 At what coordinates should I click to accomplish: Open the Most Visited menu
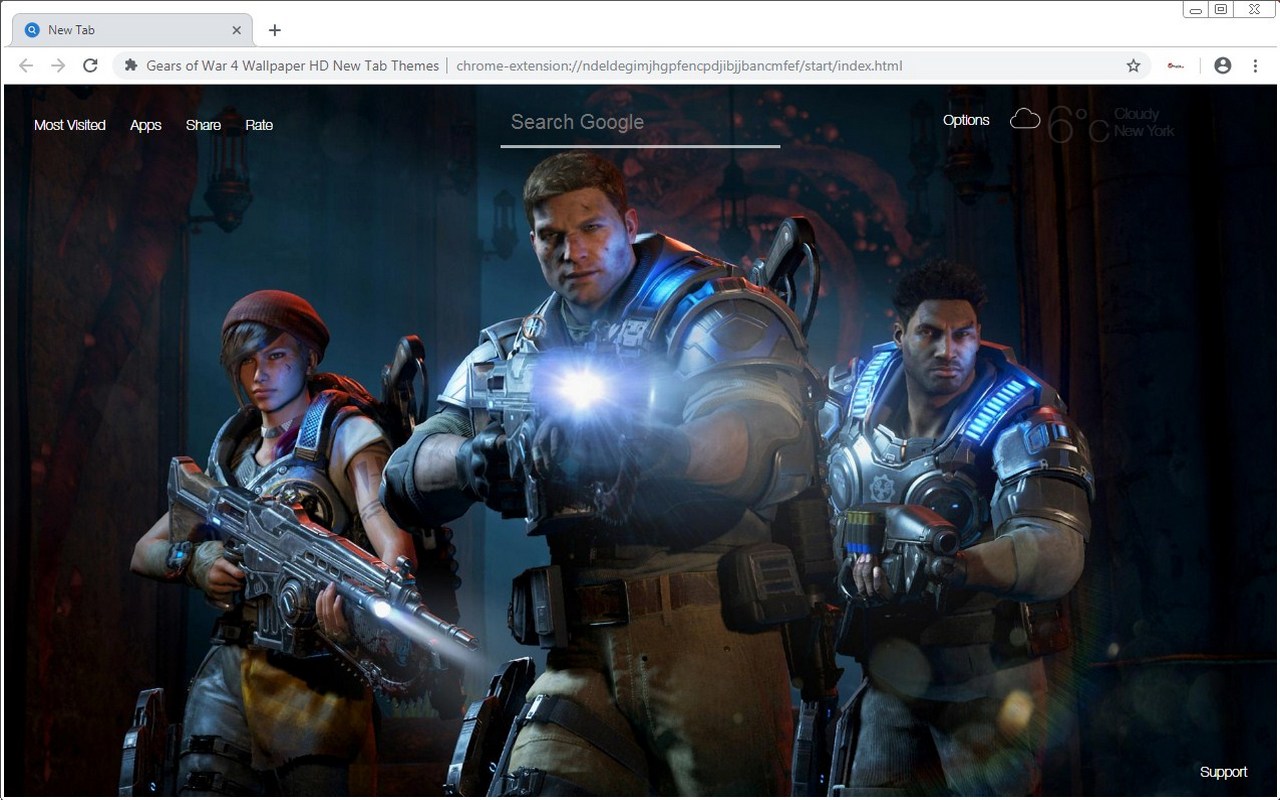pyautogui.click(x=70, y=125)
